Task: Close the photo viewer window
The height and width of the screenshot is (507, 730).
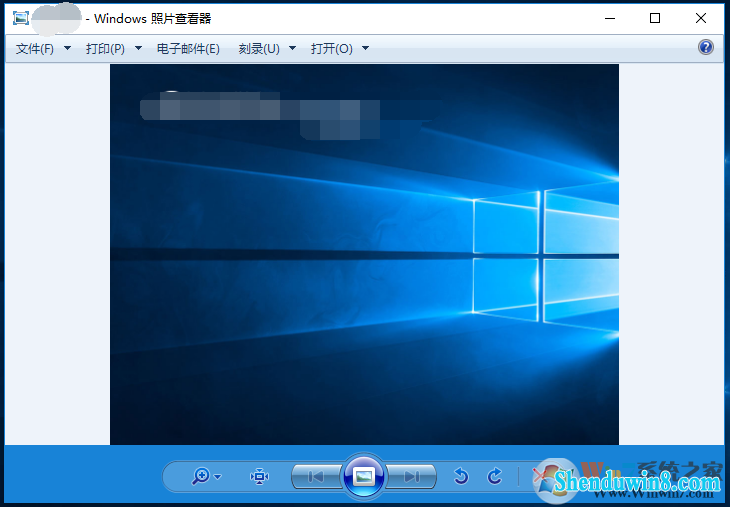Action: click(x=701, y=18)
